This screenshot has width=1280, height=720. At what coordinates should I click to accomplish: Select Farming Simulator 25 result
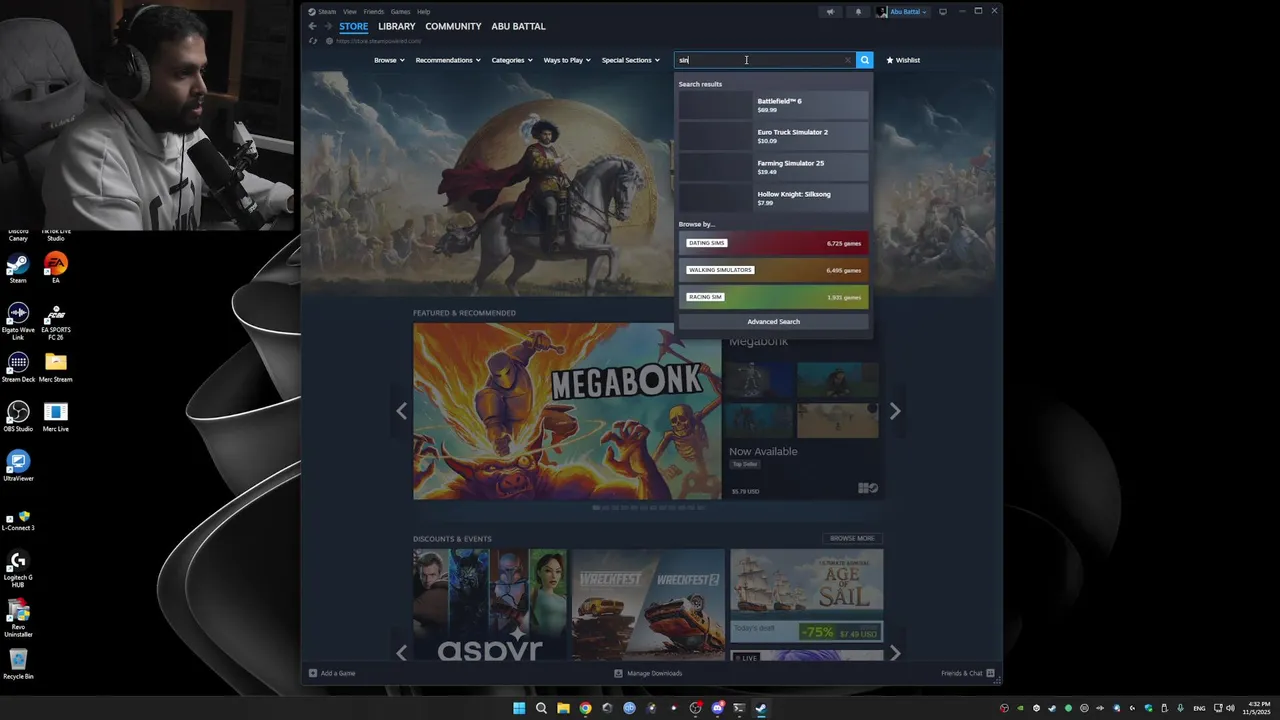pyautogui.click(x=773, y=167)
